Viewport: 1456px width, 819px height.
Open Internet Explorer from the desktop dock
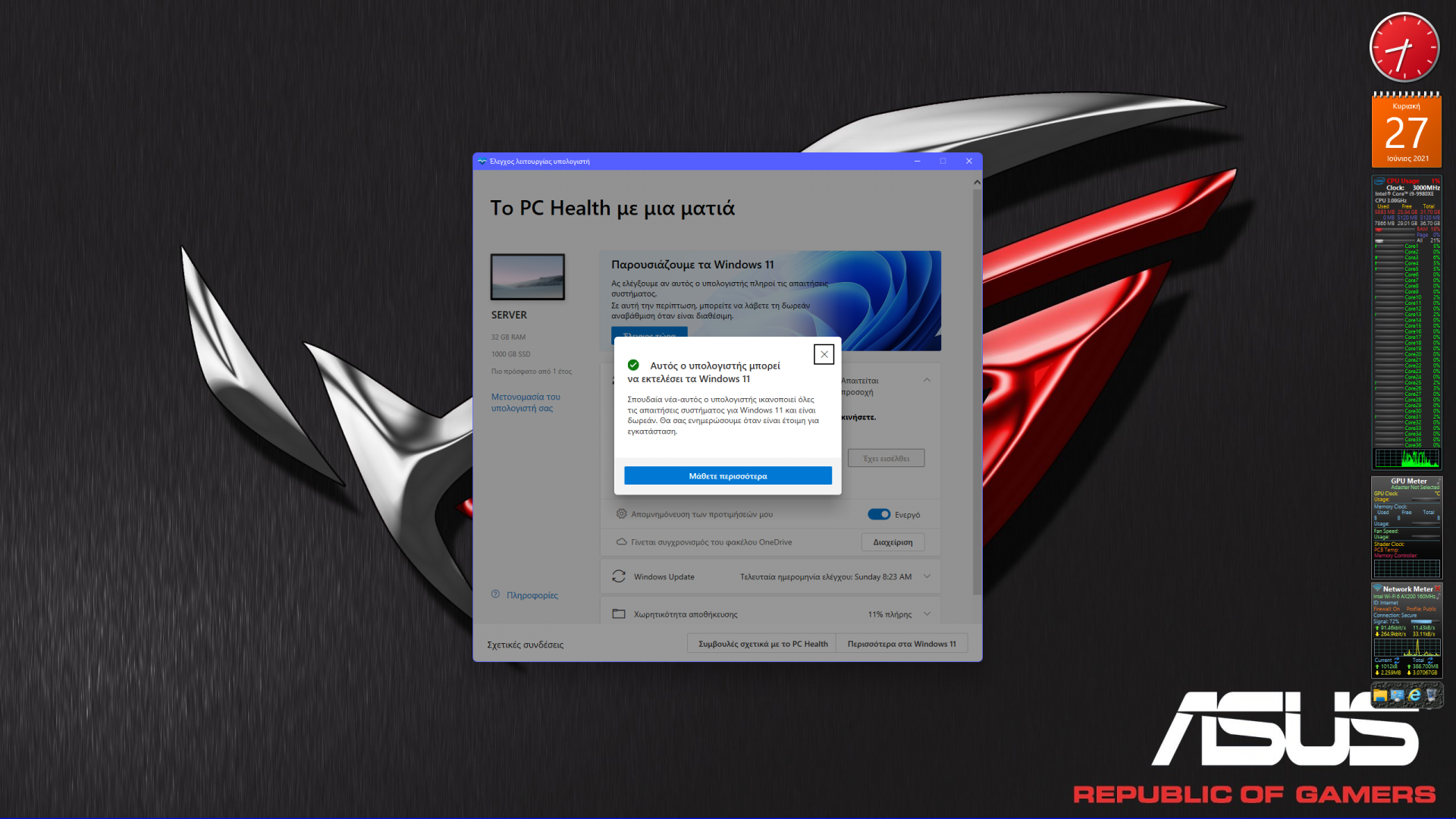tap(1414, 695)
